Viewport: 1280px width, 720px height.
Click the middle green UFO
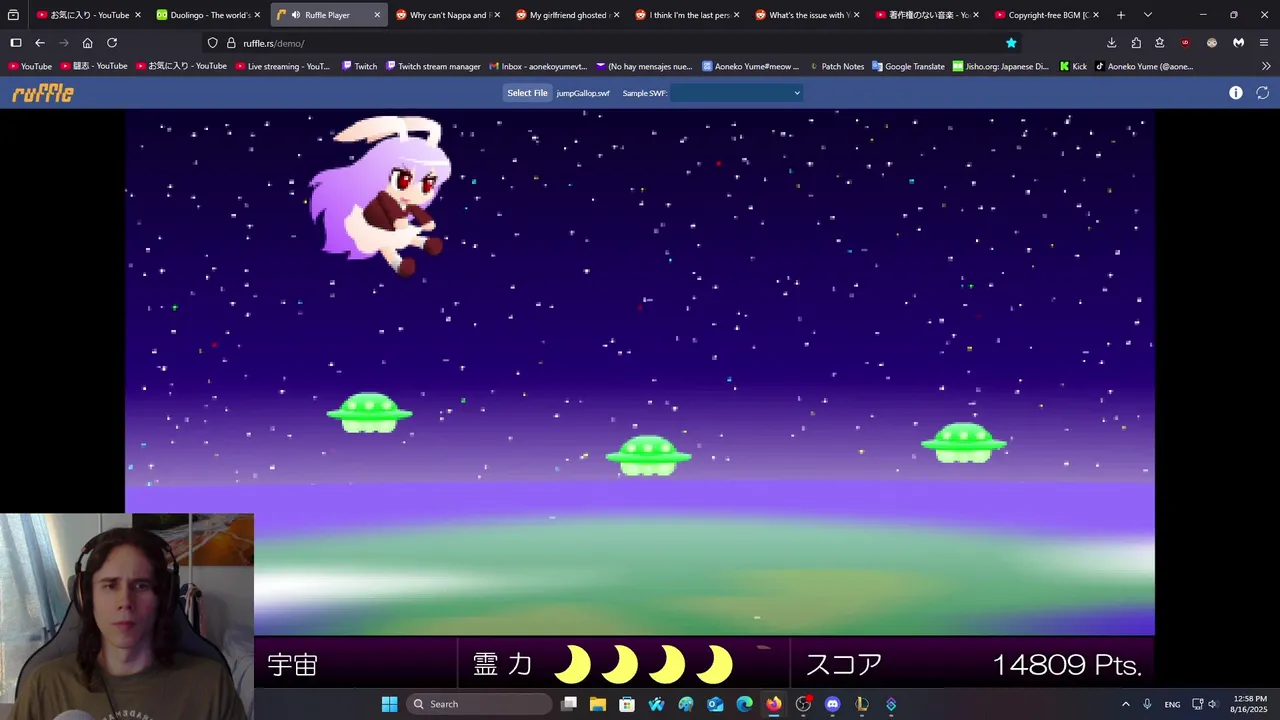pos(648,455)
